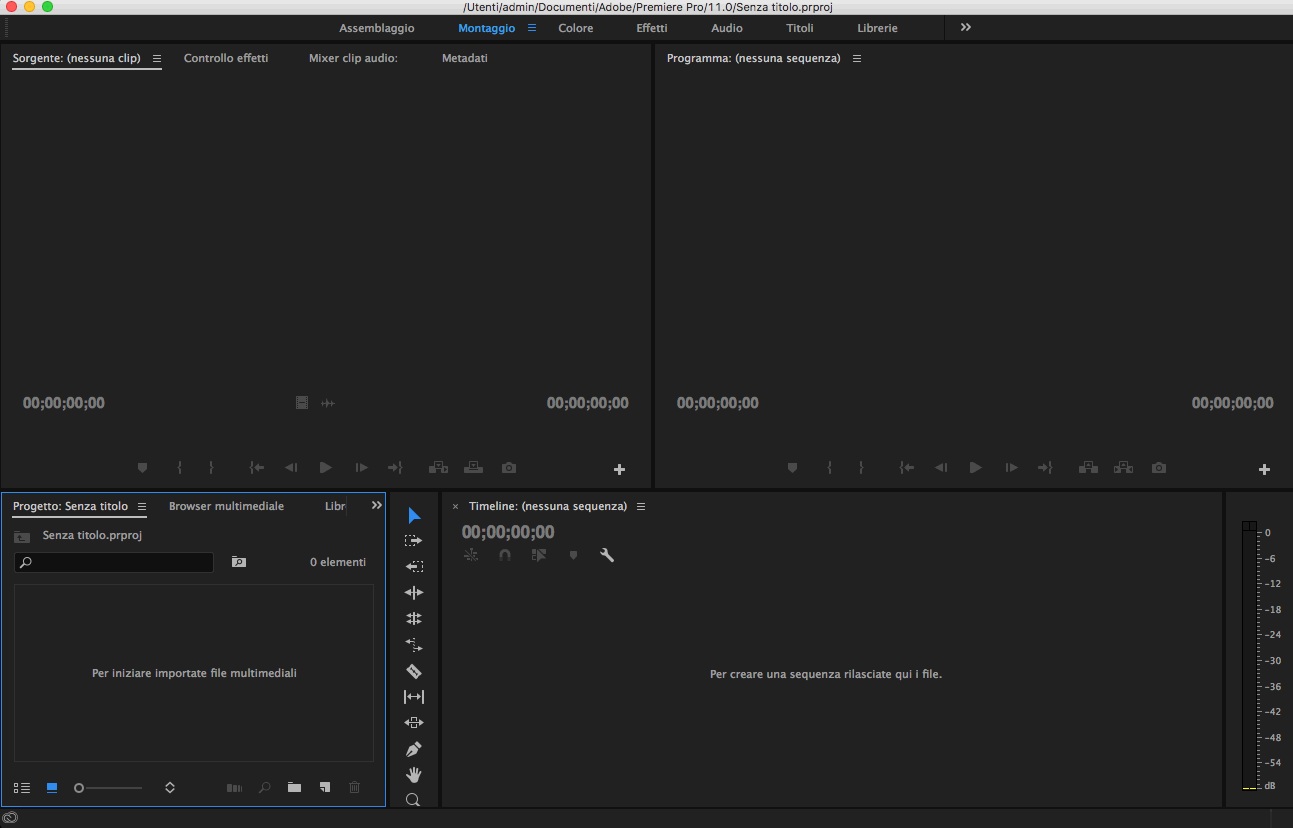This screenshot has height=828, width=1293.
Task: Click Insert button in Source monitor
Action: point(438,467)
